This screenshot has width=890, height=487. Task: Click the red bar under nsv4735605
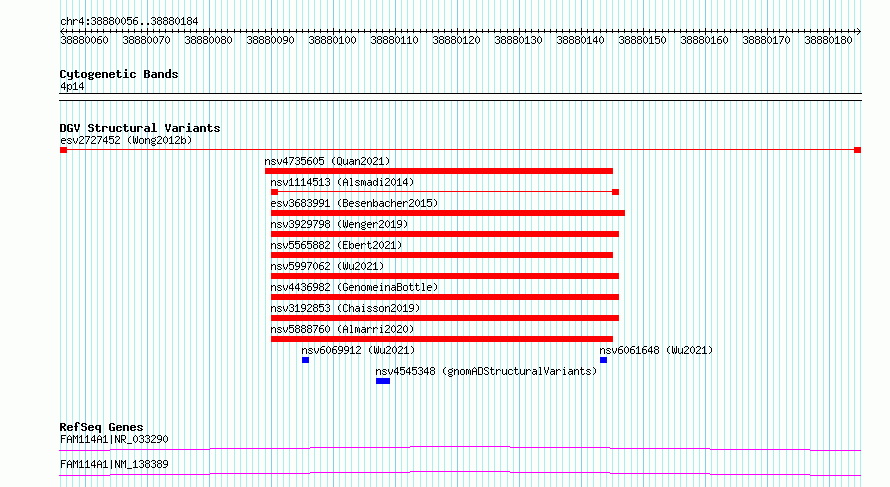click(439, 171)
